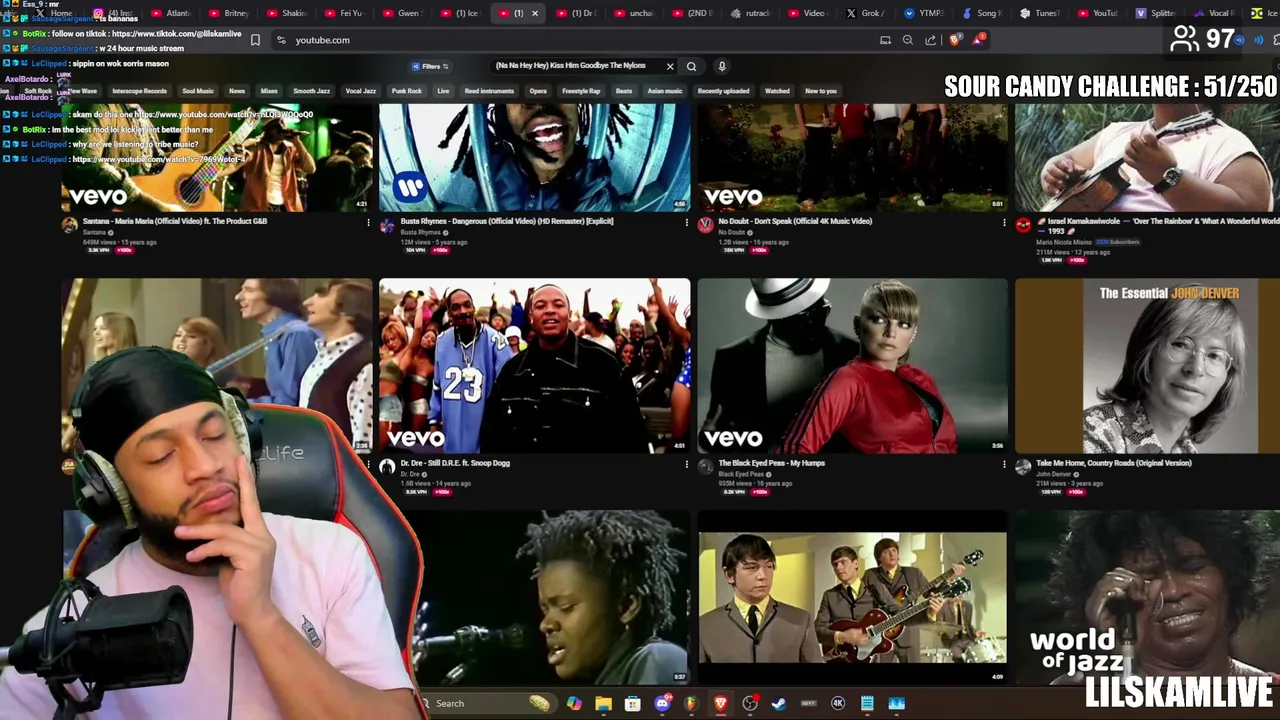Open File Explorer from the taskbar
This screenshot has height=720, width=1280.
[603, 703]
